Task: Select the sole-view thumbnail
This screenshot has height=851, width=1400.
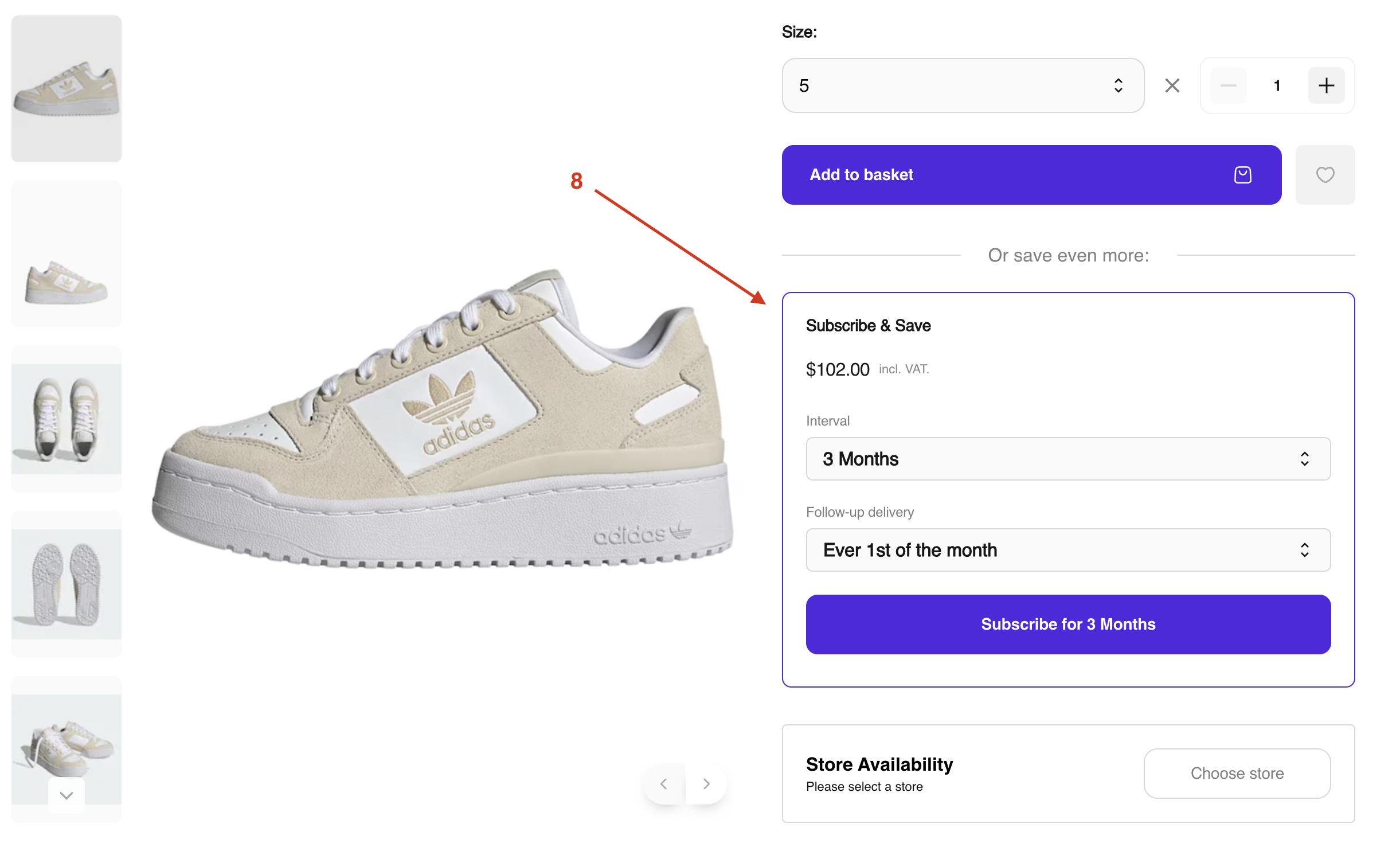Action: [x=67, y=584]
